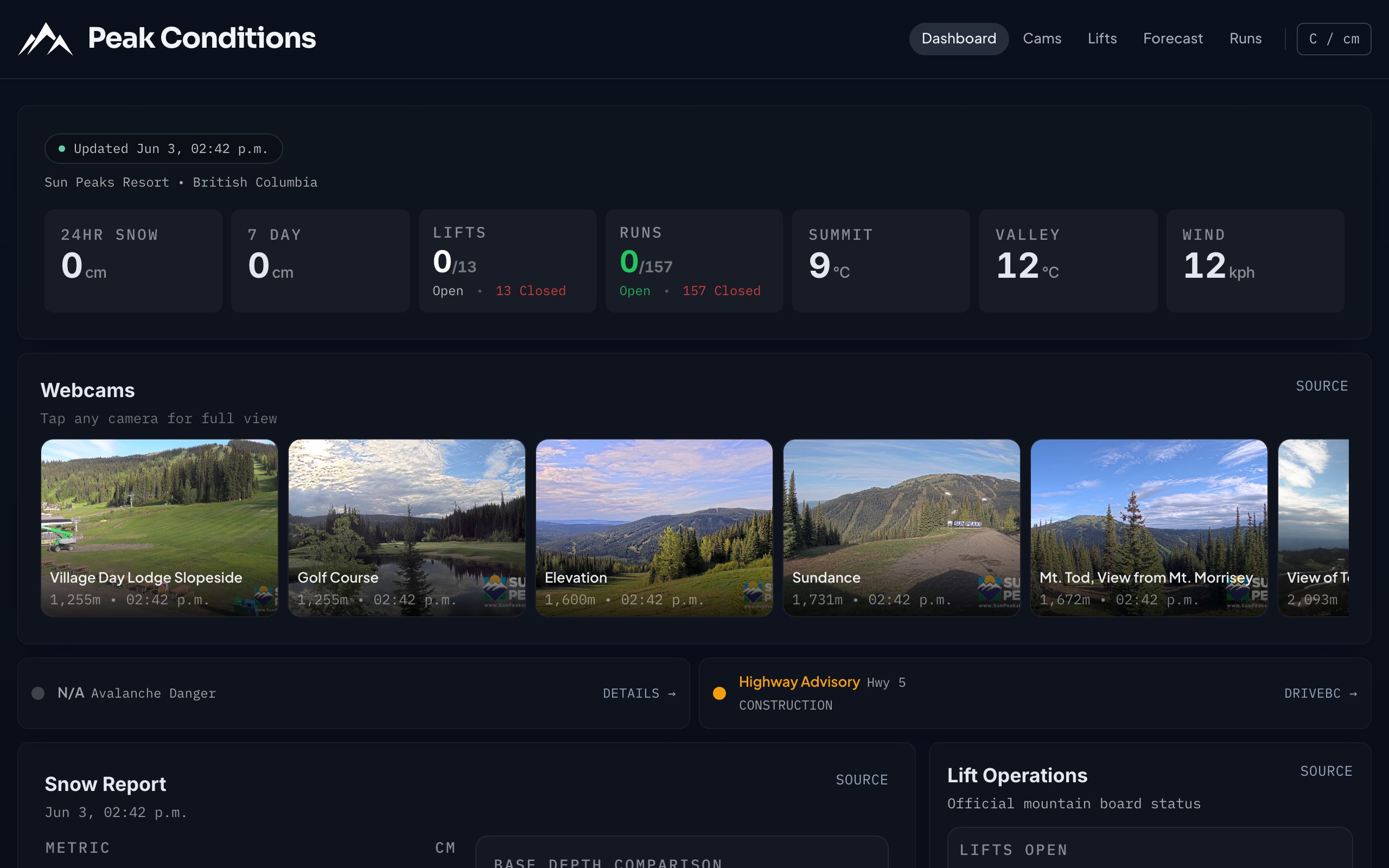Open the Forecast tab
The image size is (1389, 868).
click(1173, 39)
